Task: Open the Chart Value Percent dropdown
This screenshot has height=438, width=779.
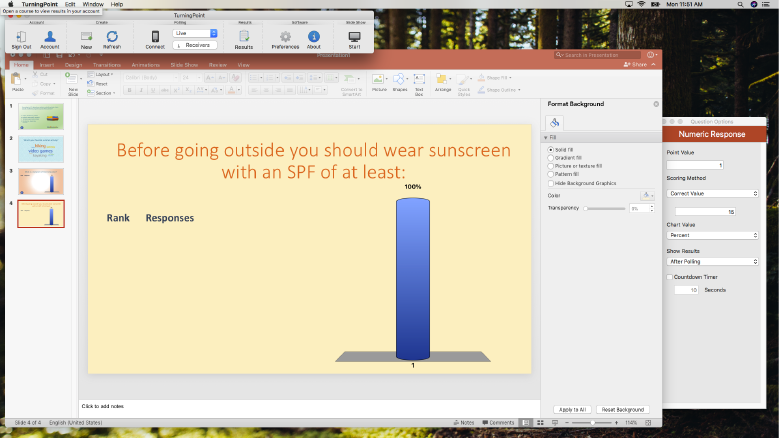Action: tap(712, 235)
